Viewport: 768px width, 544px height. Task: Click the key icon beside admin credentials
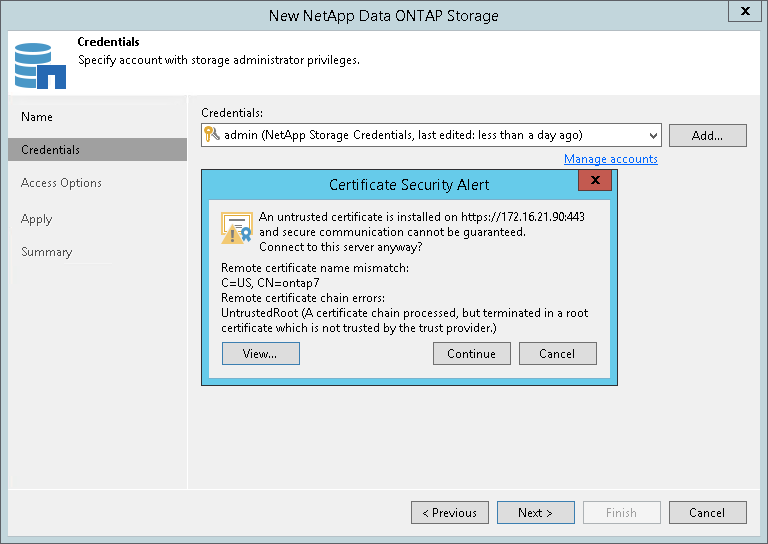coord(212,134)
